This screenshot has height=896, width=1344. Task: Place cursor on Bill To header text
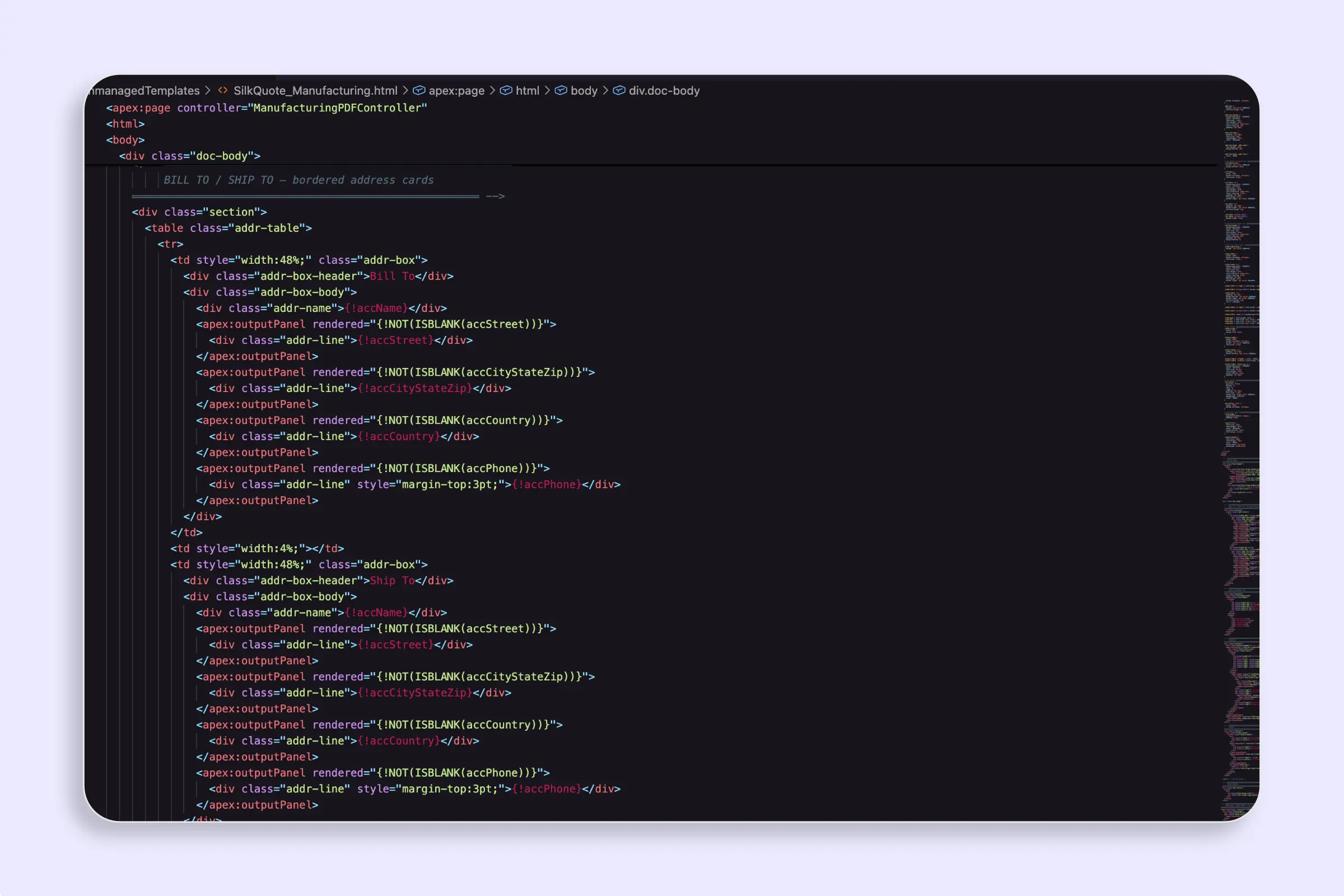[392, 276]
